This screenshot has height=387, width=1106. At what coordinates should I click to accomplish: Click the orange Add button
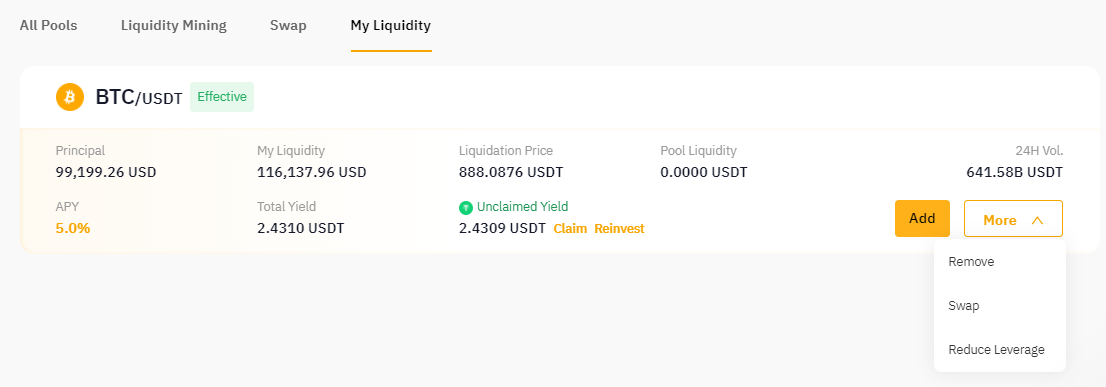(922, 219)
